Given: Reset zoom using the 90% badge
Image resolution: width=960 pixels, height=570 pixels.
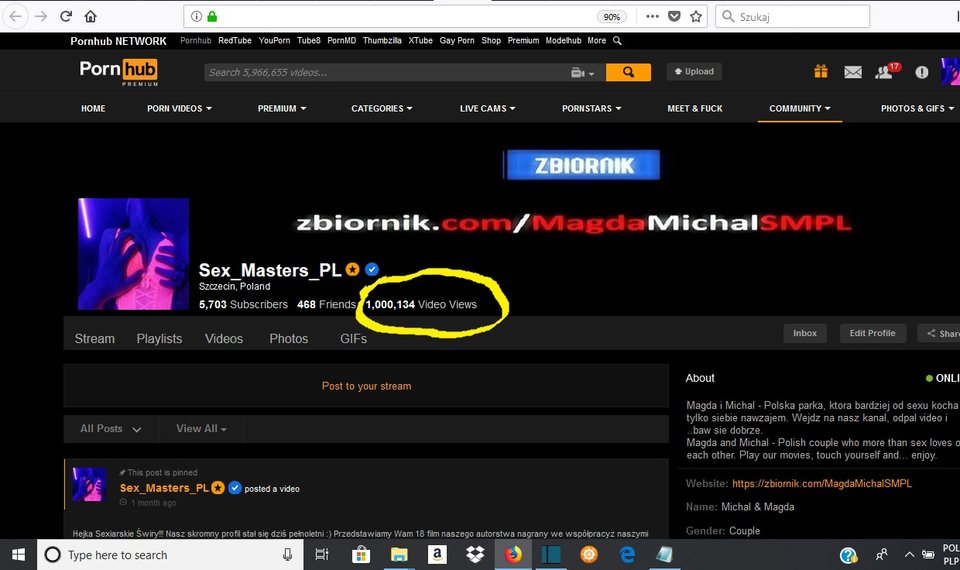Looking at the screenshot, I should (611, 17).
